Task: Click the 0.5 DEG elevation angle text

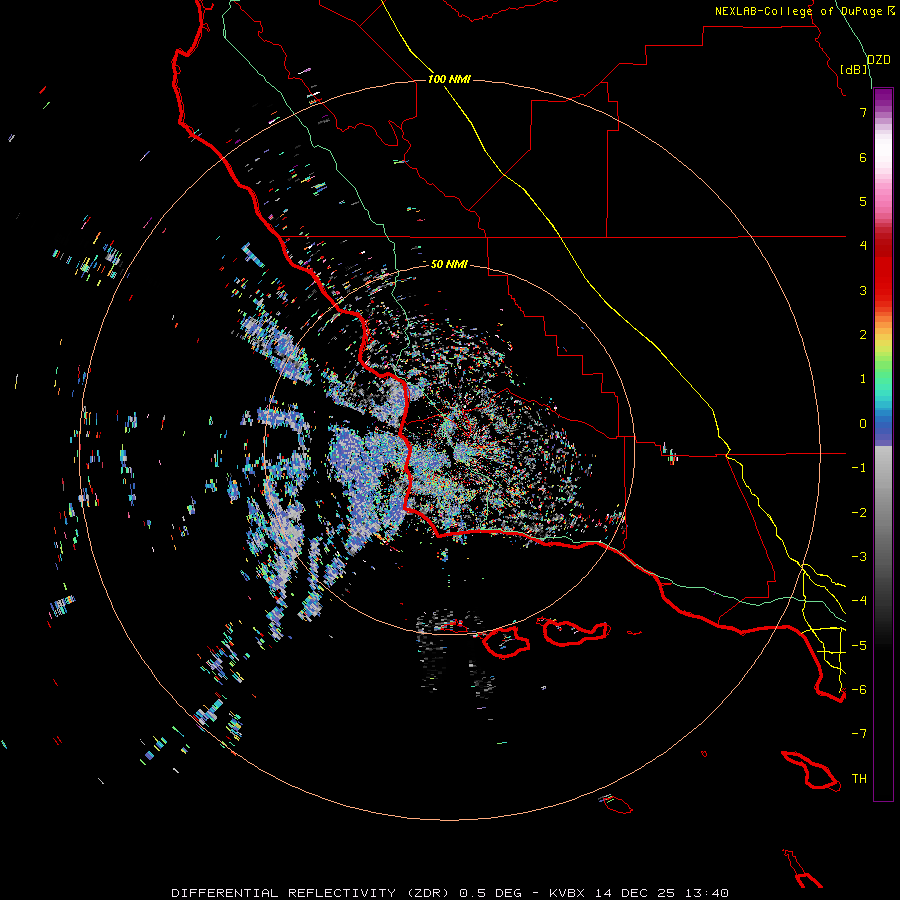Action: coord(491,893)
